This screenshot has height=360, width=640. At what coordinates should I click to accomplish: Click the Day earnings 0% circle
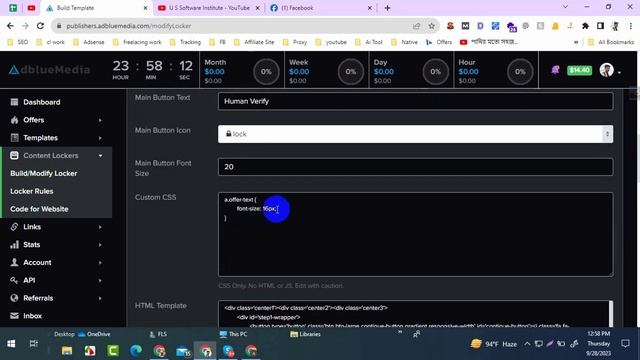(436, 72)
